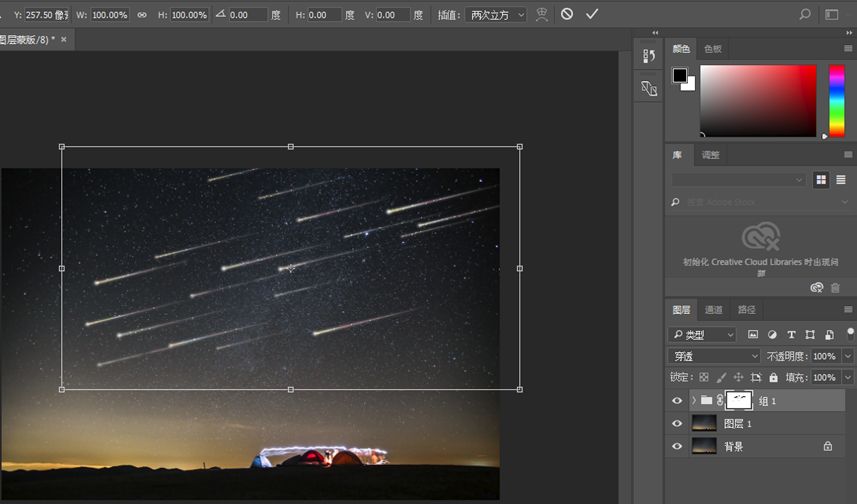Image resolution: width=857 pixels, height=504 pixels.
Task: Commit the transform with the checkmark icon
Action: (592, 14)
